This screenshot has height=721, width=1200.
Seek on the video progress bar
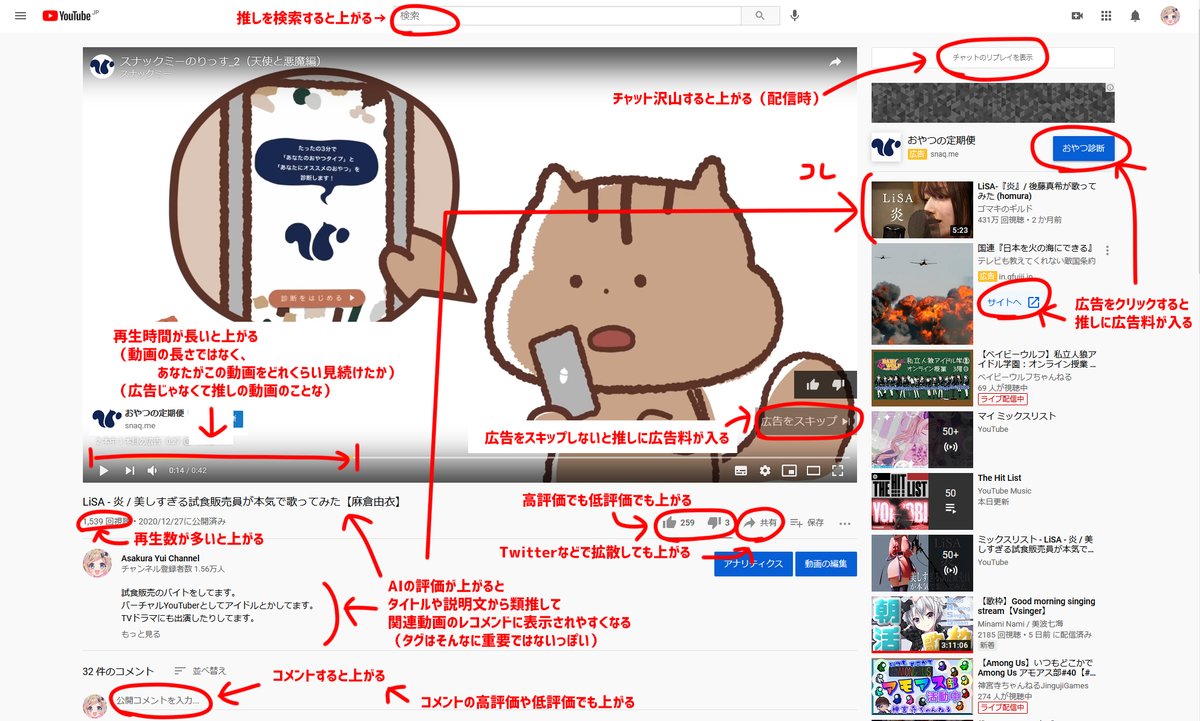tap(469, 456)
